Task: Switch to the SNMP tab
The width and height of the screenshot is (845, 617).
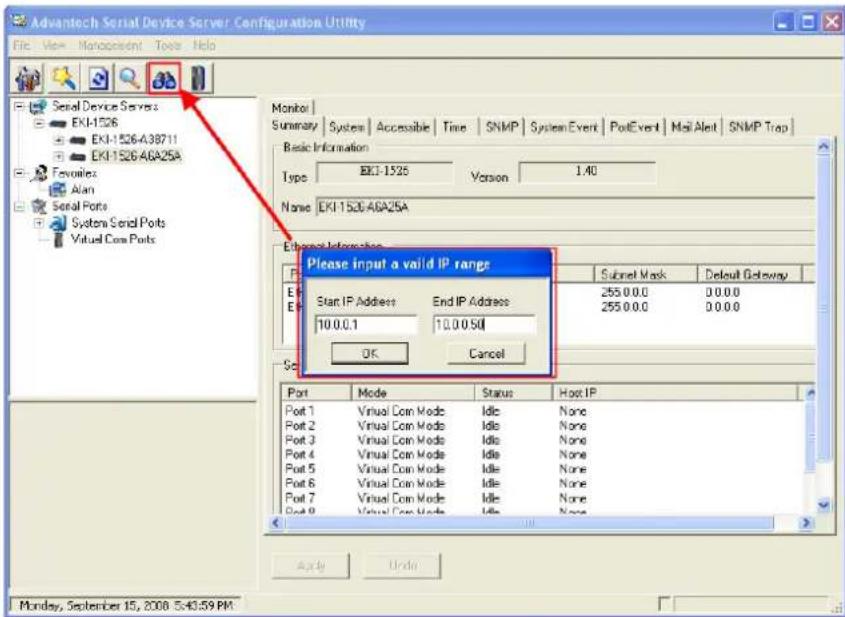Action: [502, 127]
